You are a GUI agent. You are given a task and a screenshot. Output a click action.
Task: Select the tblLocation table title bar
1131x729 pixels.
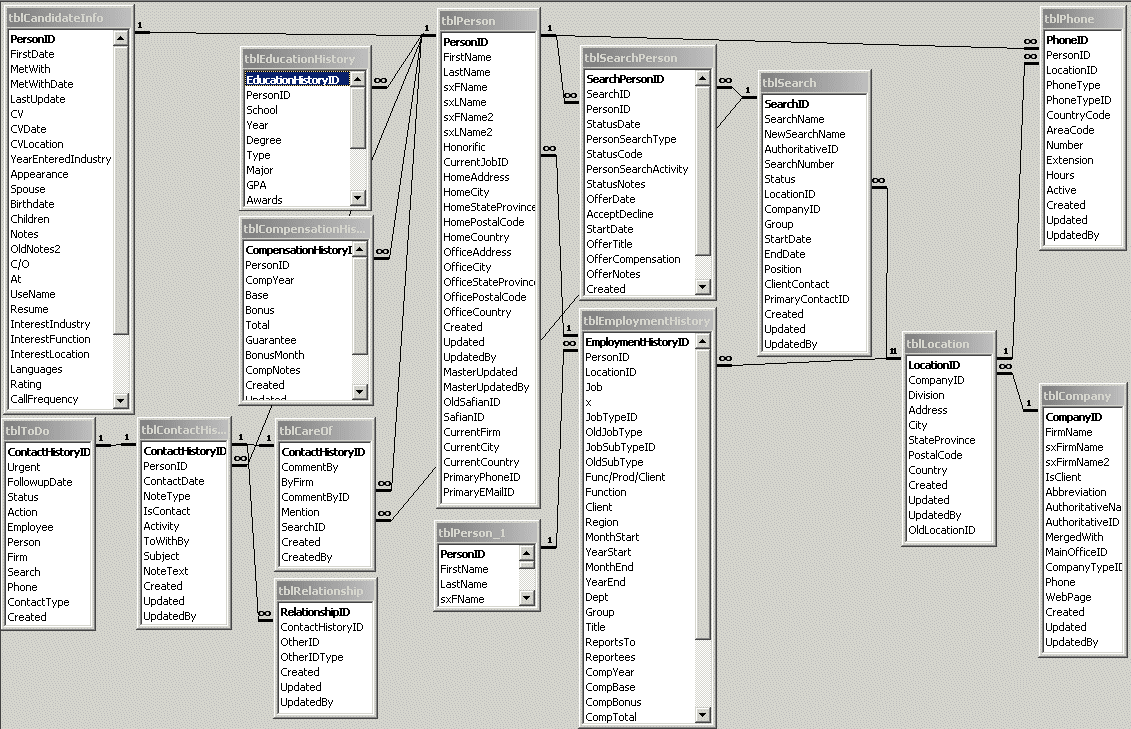point(949,344)
